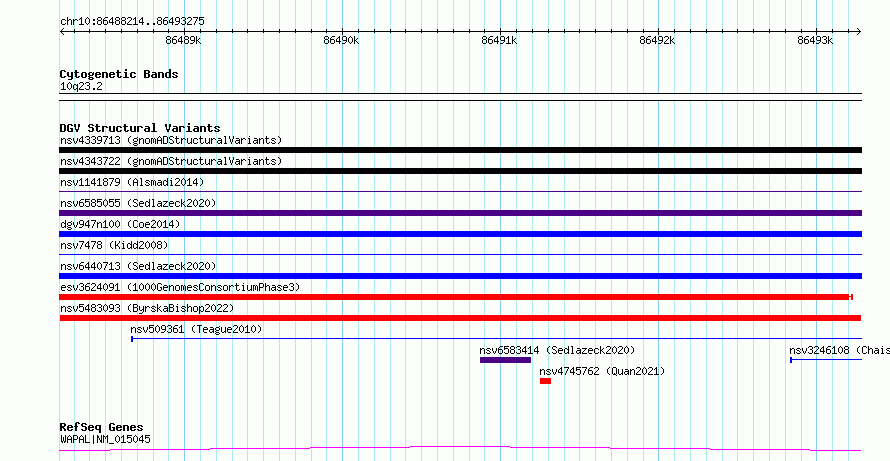Click label nsv3246108 (Chais…)
The height and width of the screenshot is (461, 890).
839,350
